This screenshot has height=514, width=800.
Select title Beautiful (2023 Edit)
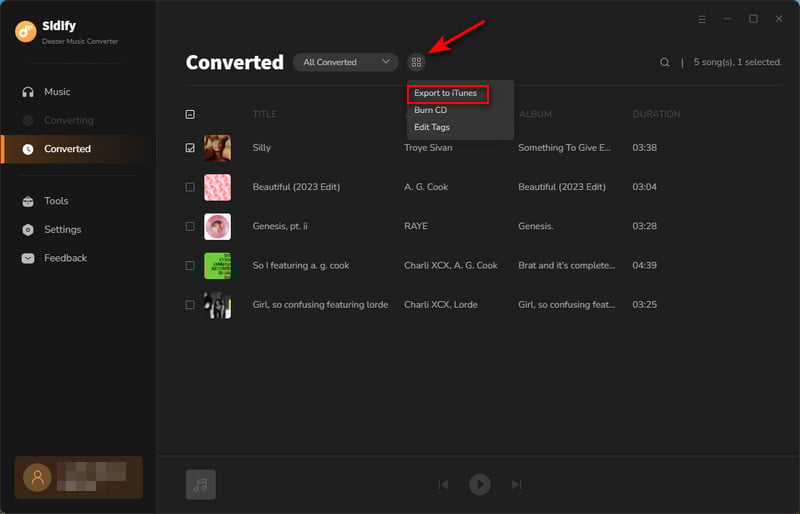(296, 187)
